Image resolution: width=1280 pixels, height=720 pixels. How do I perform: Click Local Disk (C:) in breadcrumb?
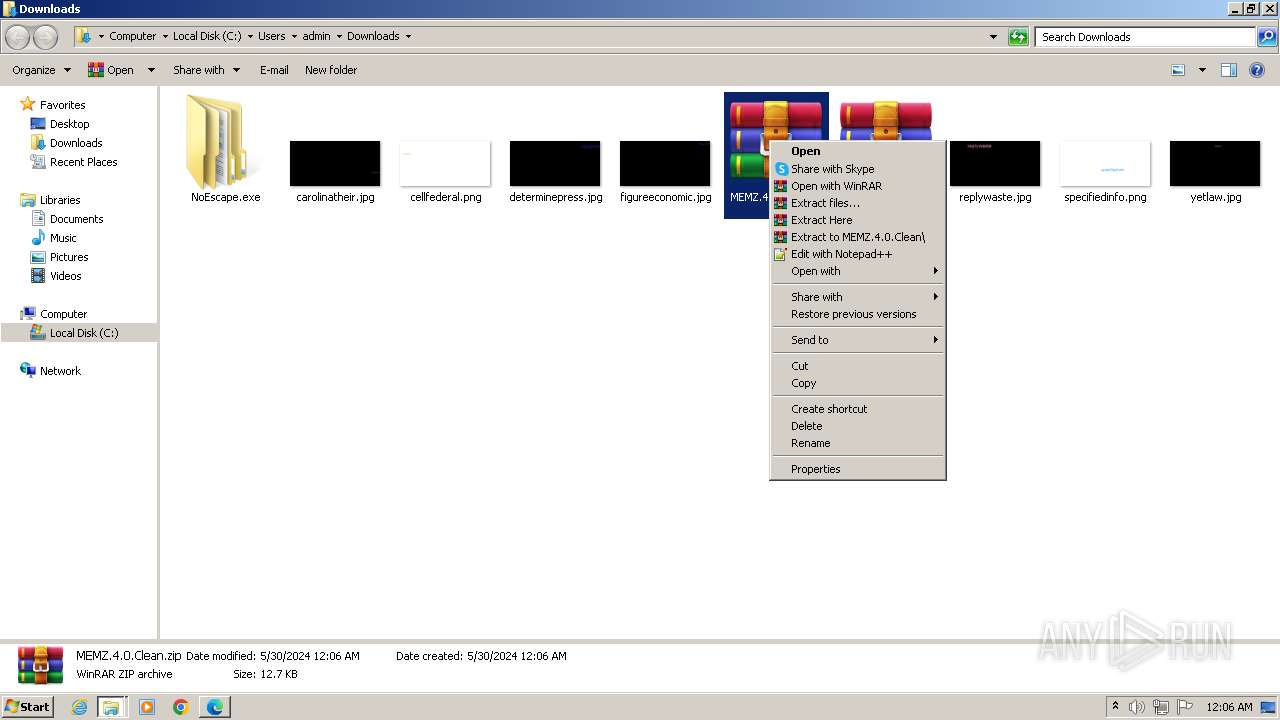click(x=207, y=36)
